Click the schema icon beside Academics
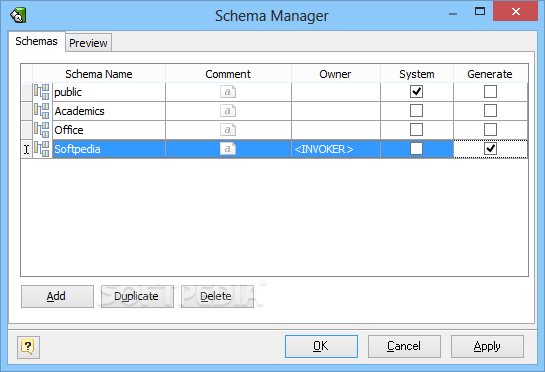545x372 pixels. tap(42, 111)
